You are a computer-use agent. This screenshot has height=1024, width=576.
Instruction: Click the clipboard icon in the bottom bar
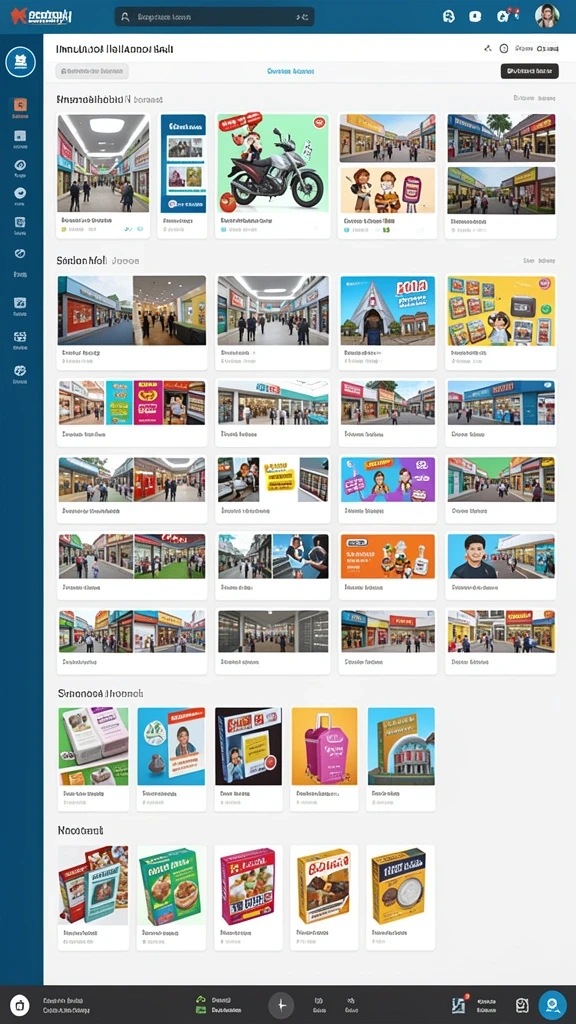pyautogui.click(x=521, y=1004)
